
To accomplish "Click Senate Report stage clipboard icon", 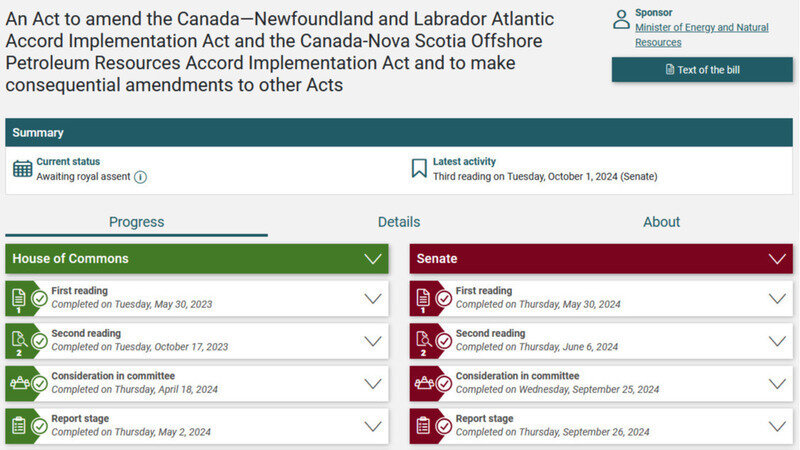I will 422,425.
